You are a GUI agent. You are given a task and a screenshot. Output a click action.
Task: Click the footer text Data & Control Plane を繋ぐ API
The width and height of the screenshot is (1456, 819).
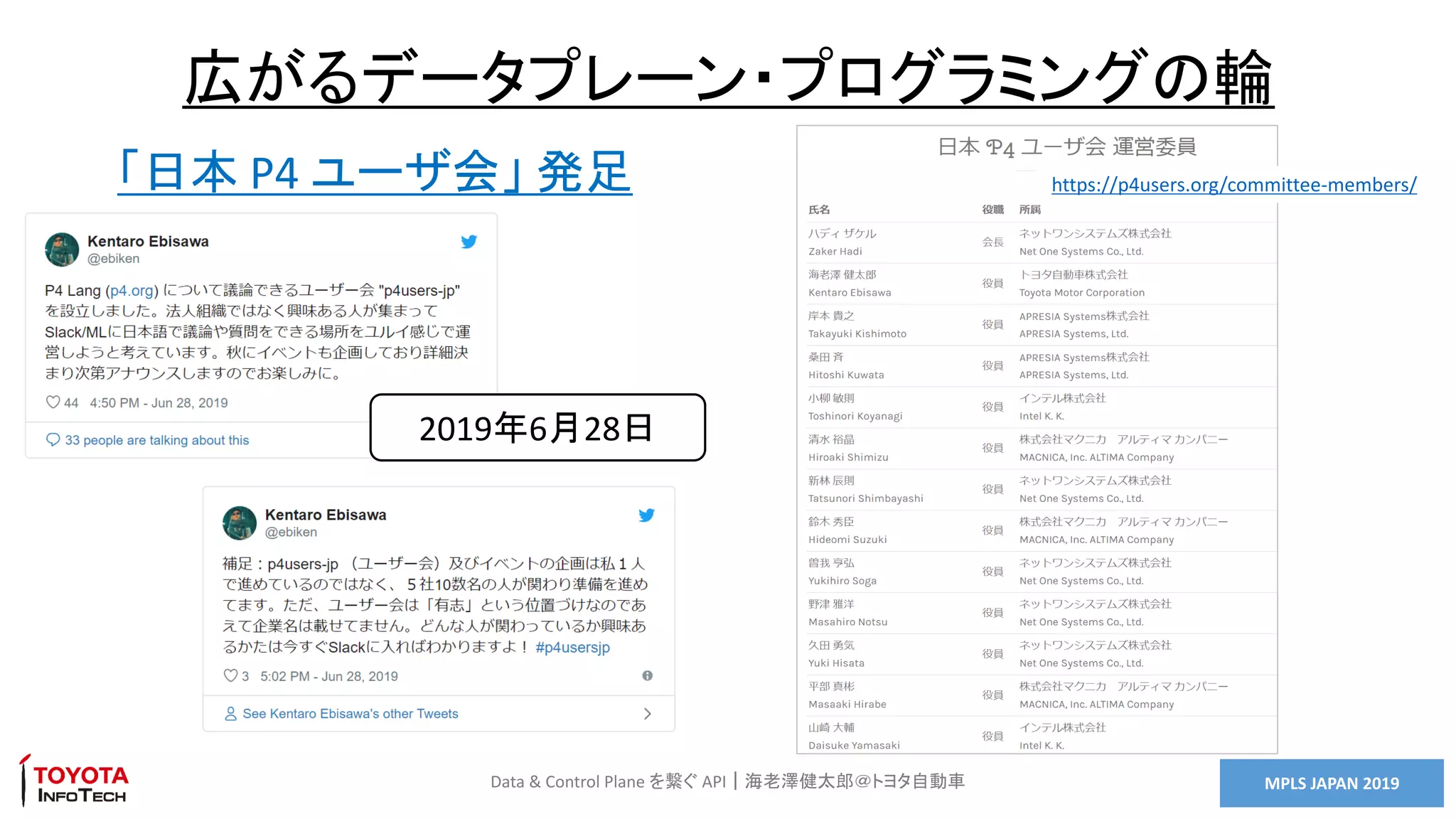(x=608, y=782)
